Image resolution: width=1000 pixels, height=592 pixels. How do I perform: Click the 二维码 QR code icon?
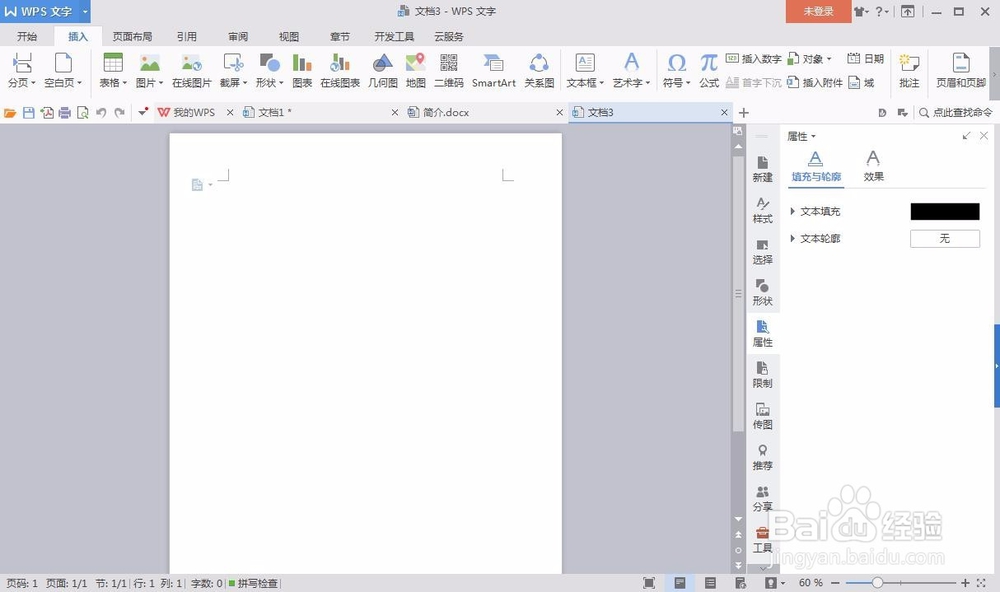448,64
